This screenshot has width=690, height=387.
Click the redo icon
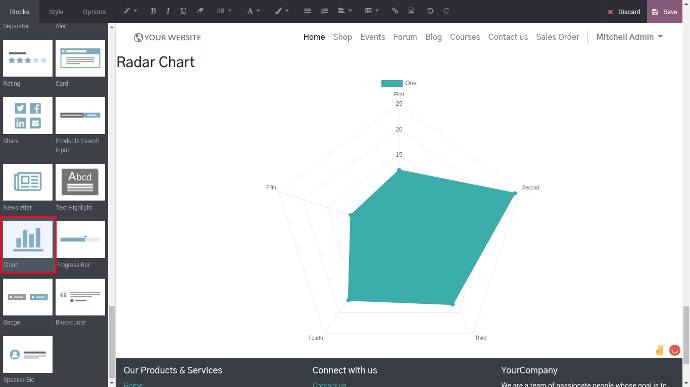[x=446, y=11]
